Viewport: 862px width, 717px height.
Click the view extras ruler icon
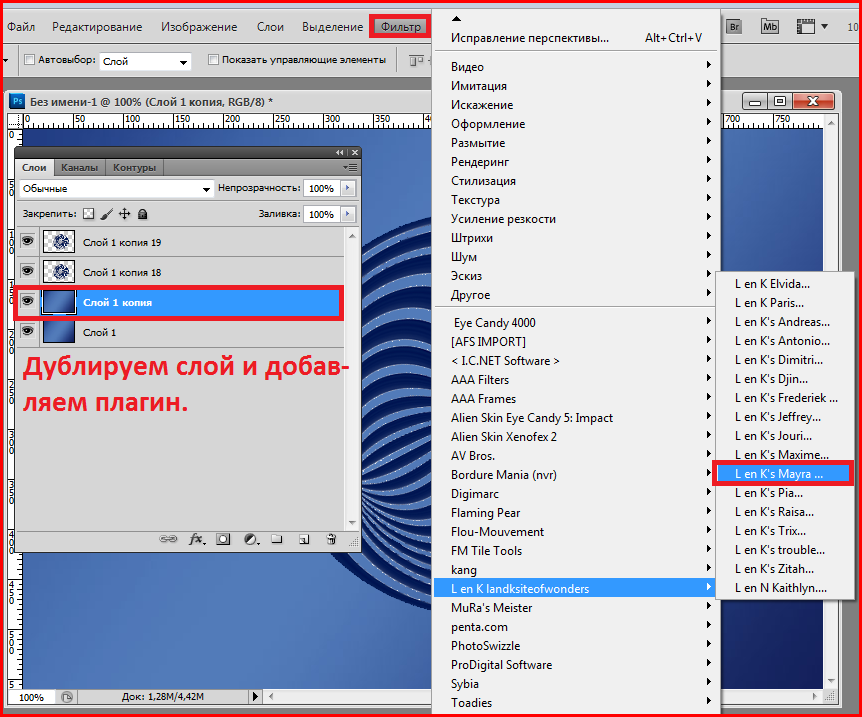click(x=805, y=26)
